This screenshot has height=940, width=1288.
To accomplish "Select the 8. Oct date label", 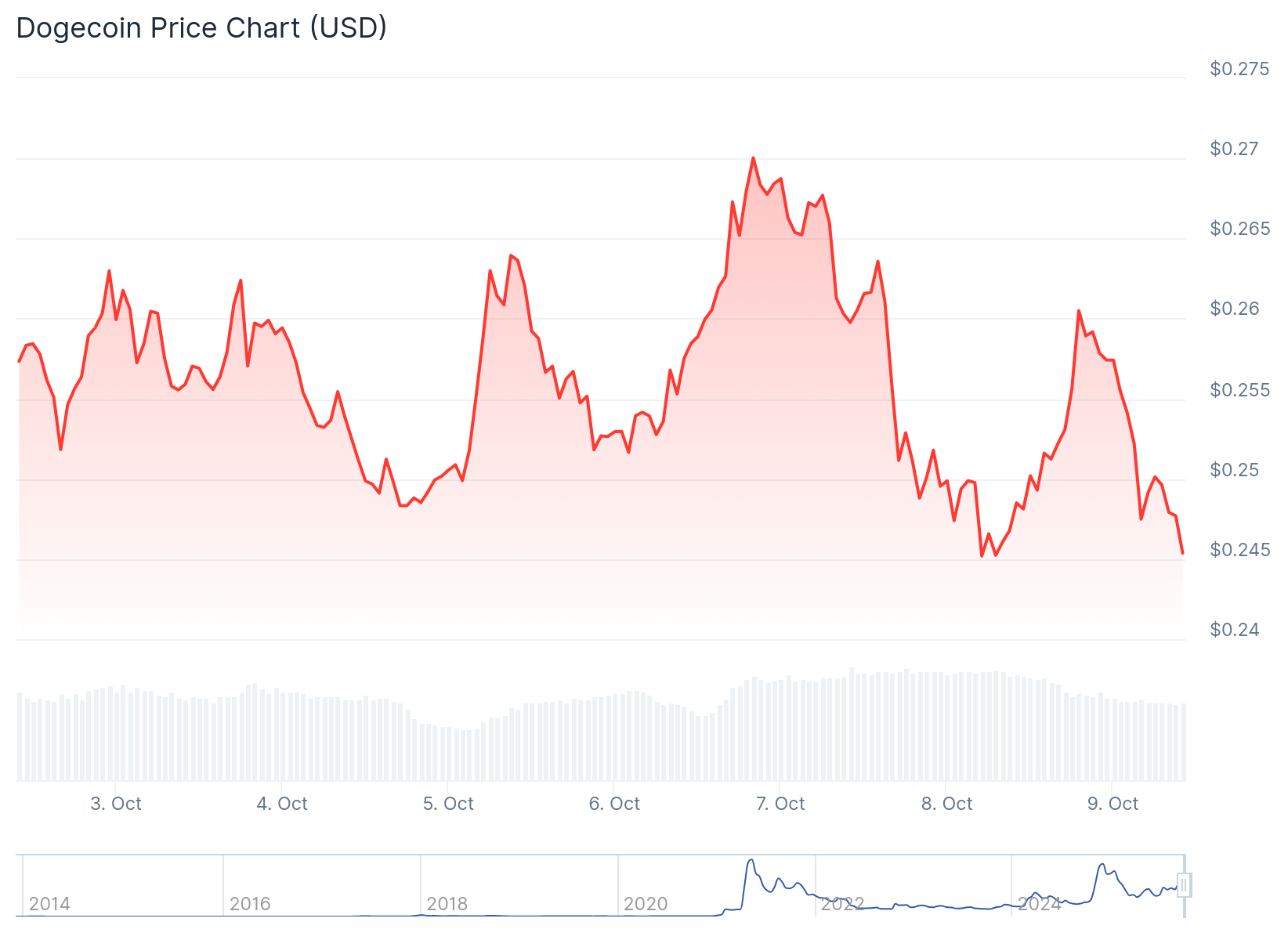I will (946, 804).
